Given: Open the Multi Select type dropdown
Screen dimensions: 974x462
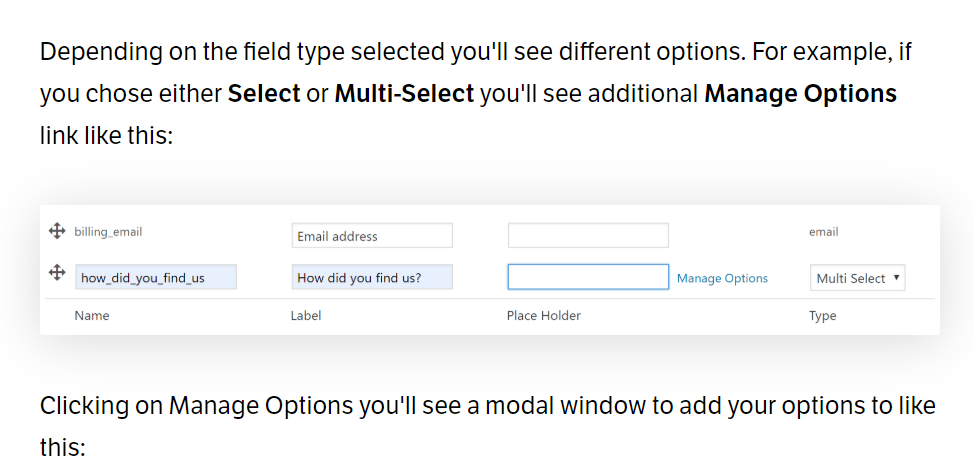Looking at the screenshot, I should [857, 278].
